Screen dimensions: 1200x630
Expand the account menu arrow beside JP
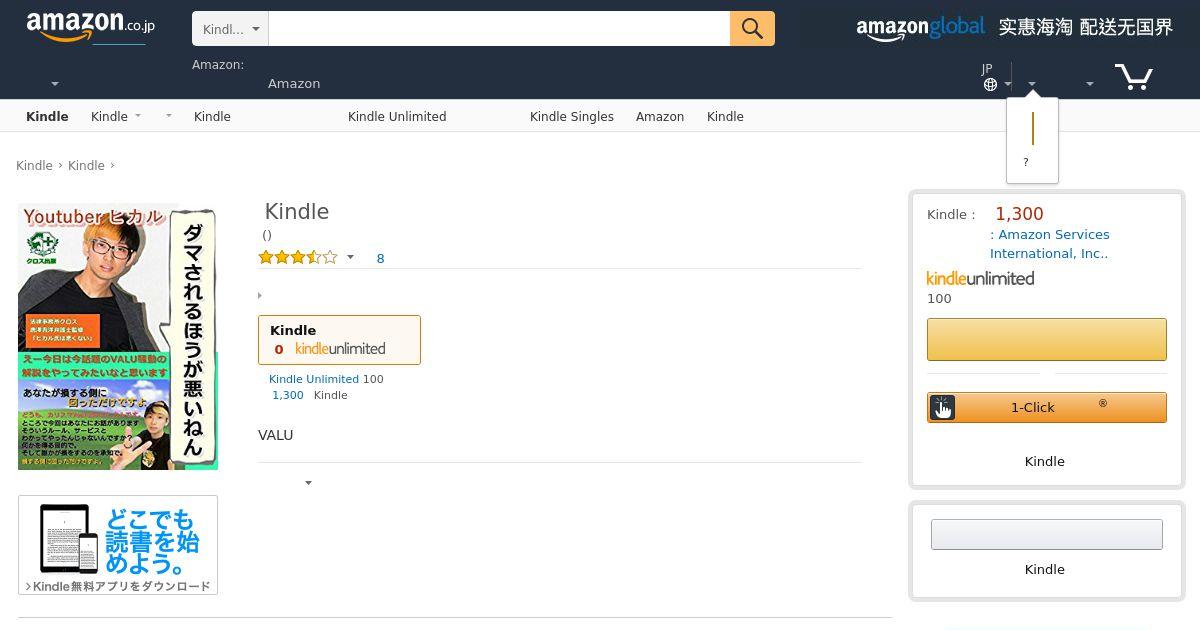click(1032, 84)
